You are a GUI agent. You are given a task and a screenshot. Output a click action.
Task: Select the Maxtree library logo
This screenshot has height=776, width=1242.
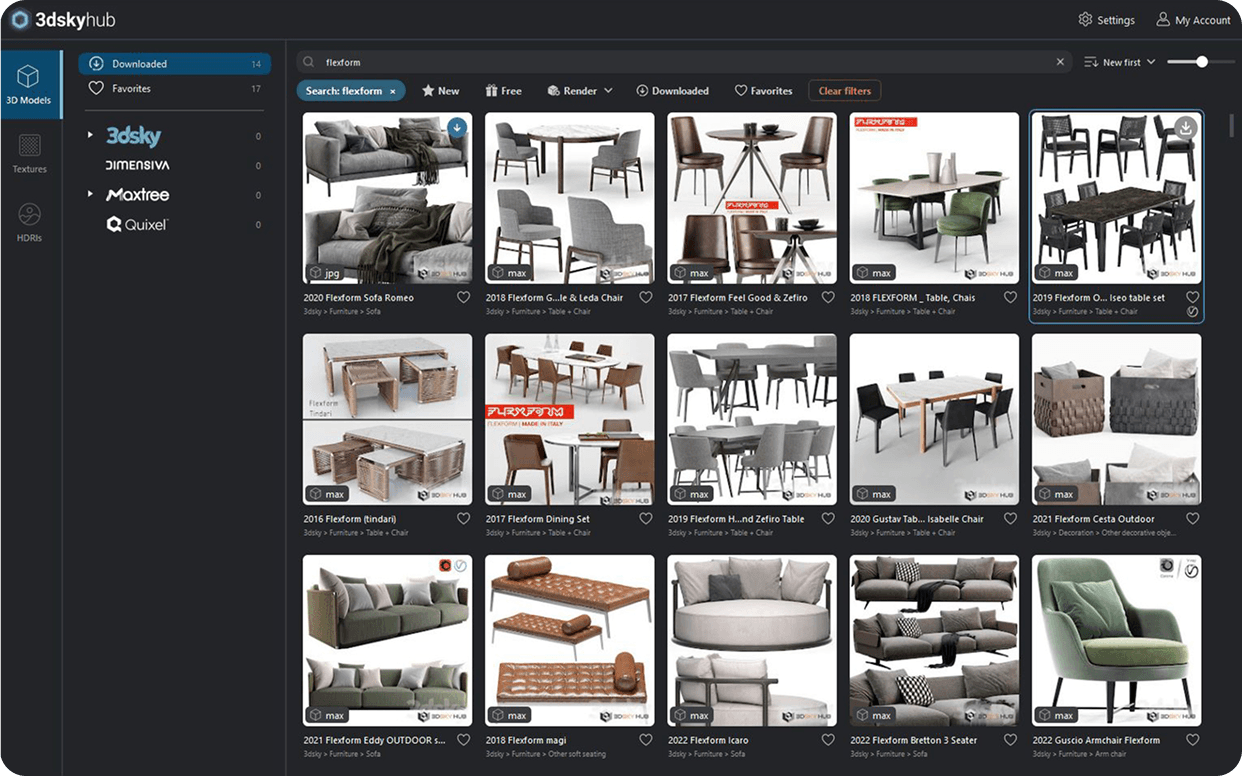click(138, 195)
